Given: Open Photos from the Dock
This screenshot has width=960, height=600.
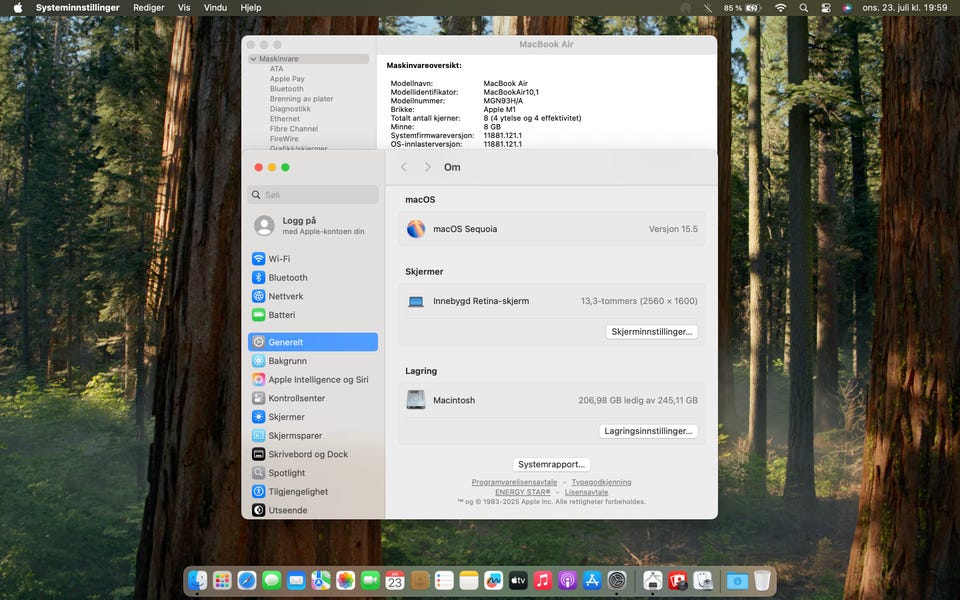Looking at the screenshot, I should point(345,580).
